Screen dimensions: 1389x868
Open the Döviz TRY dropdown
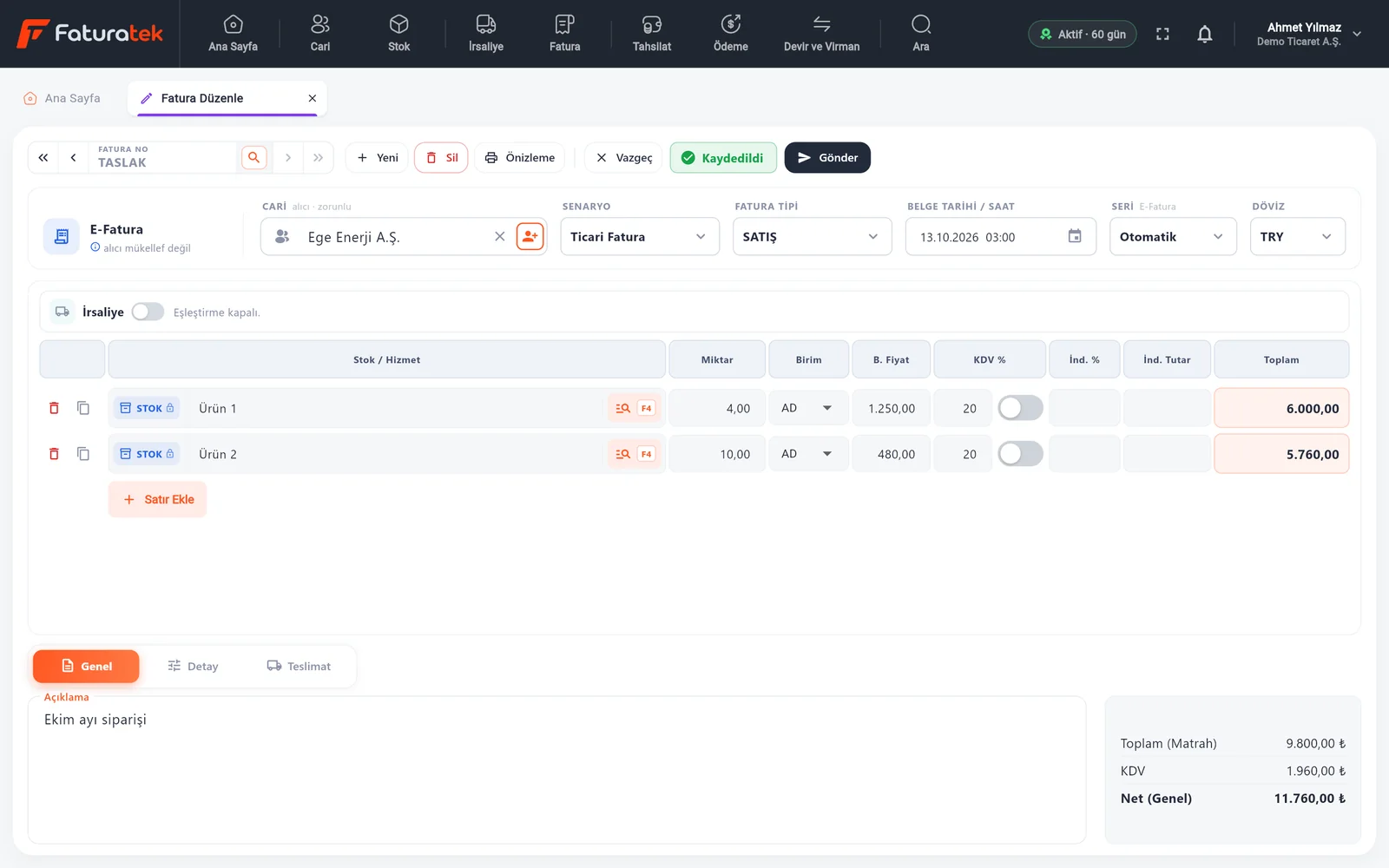tap(1298, 236)
